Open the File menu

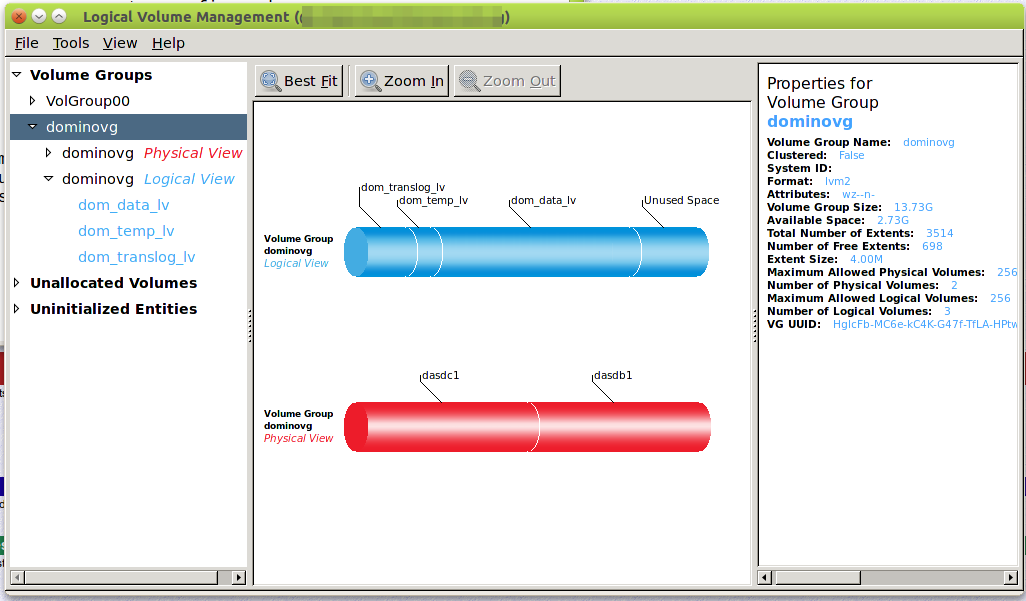(x=27, y=43)
